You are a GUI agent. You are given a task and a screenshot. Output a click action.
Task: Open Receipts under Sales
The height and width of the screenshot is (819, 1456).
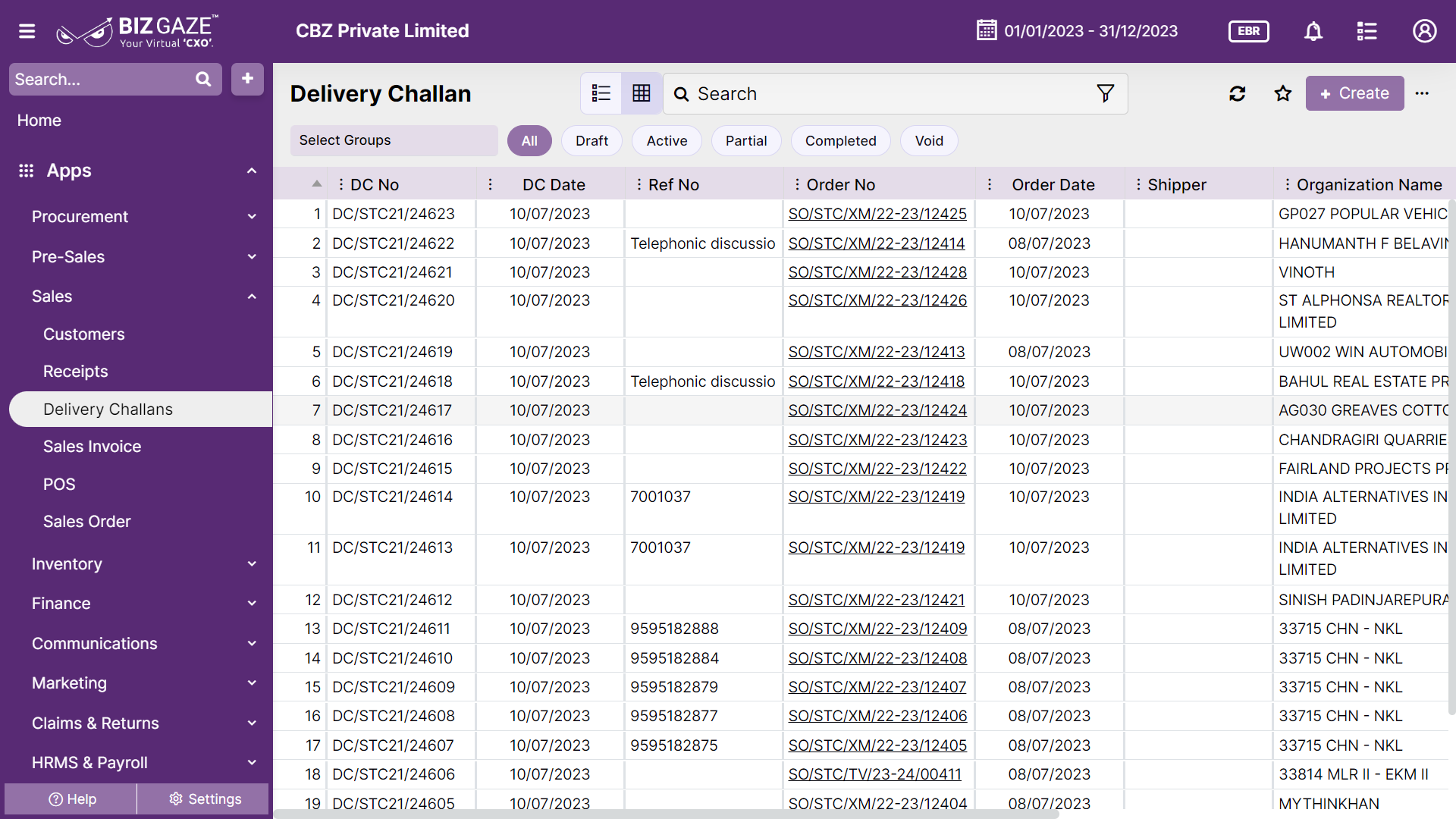pyautogui.click(x=75, y=372)
